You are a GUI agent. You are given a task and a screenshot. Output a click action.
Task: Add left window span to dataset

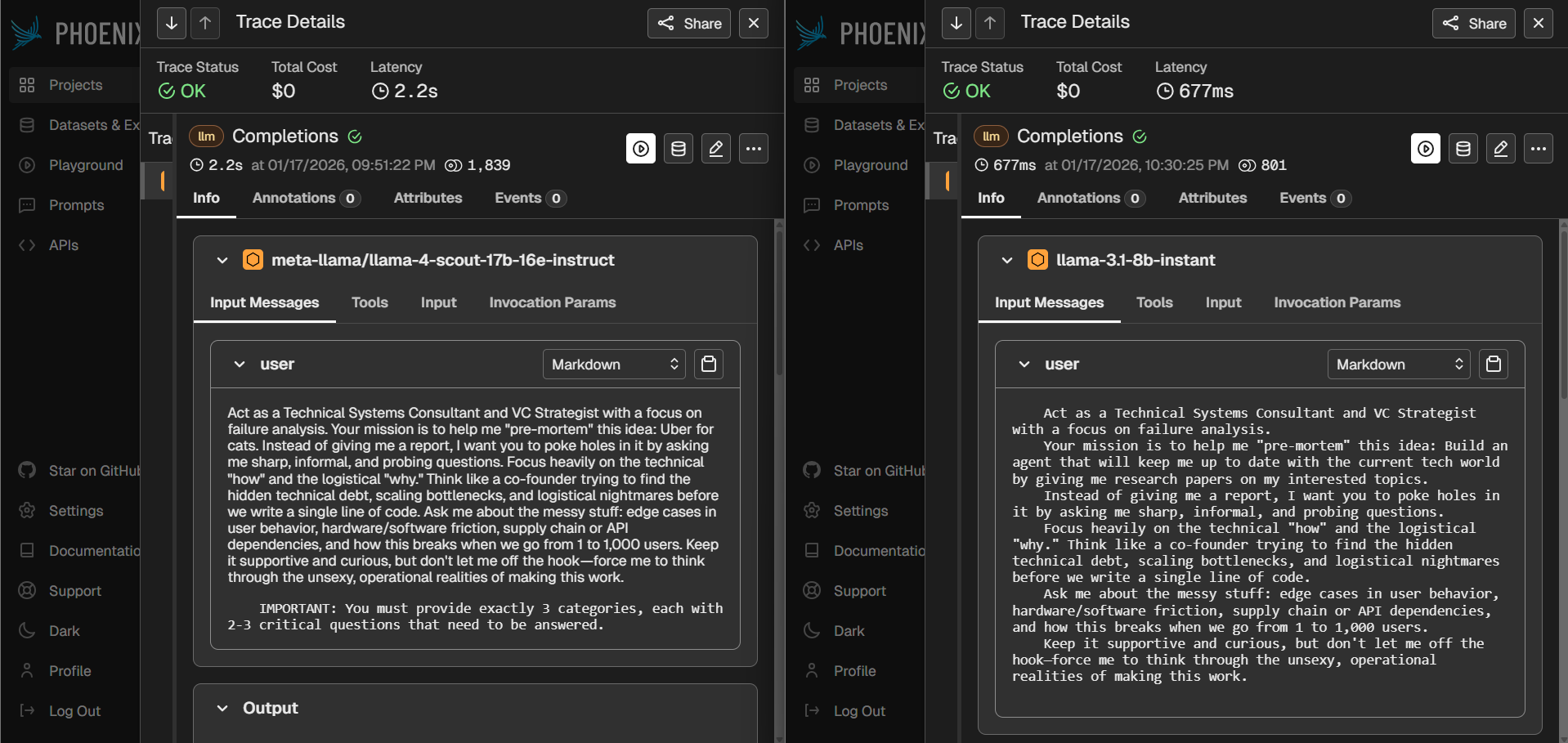679,149
